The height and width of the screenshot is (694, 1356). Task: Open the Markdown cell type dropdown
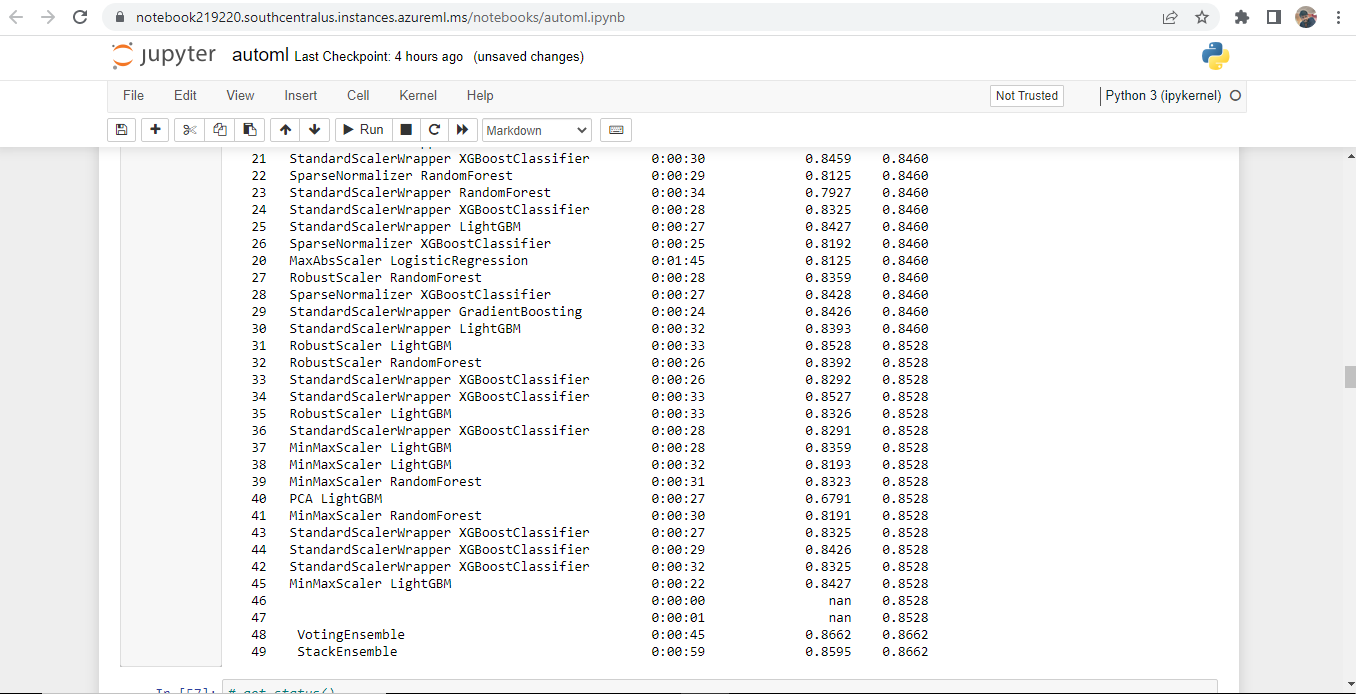coord(536,130)
